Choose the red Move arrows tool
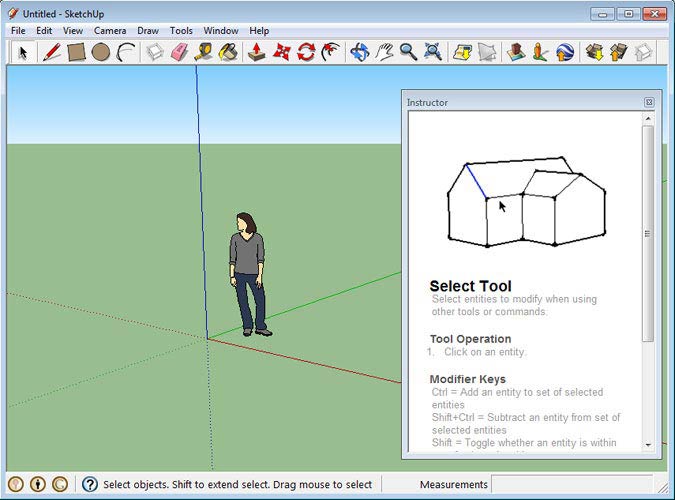Viewport: 675px width, 500px height. [x=282, y=51]
